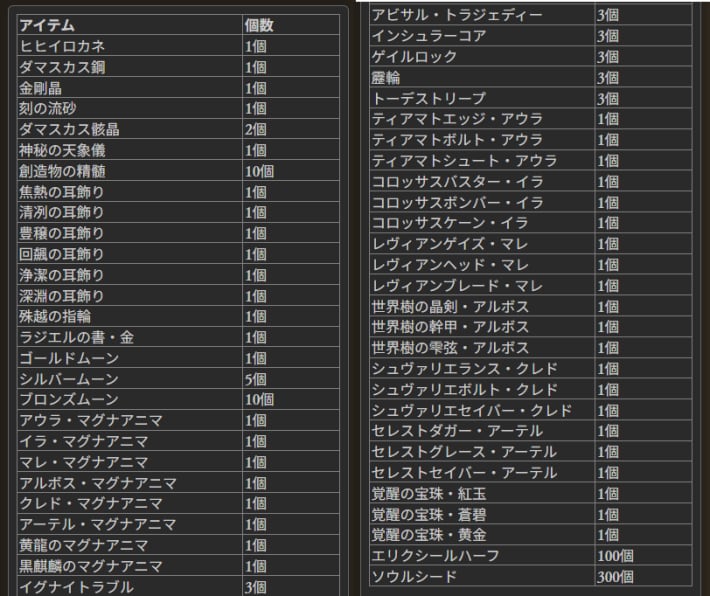
Task: Select the 浄潔の耳飾り row name
Action: 62,275
